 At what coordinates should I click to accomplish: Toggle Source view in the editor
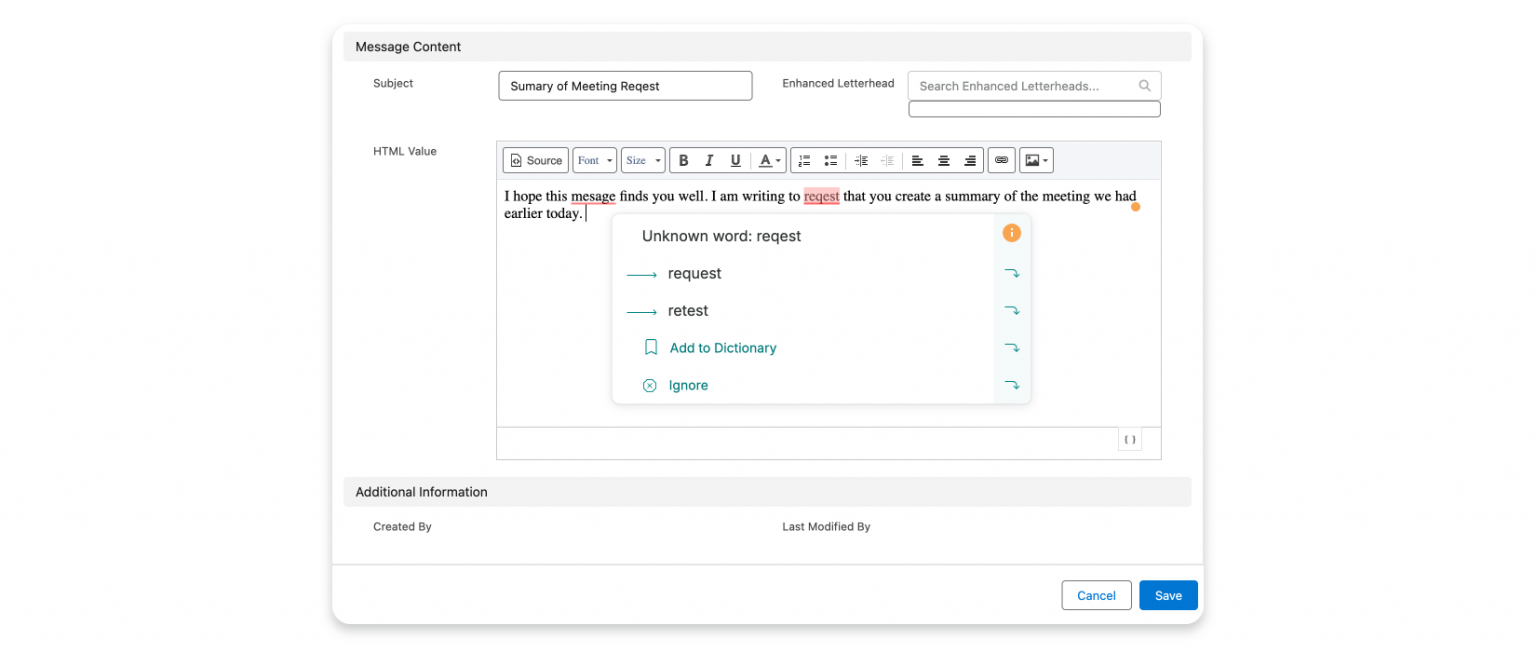click(535, 160)
